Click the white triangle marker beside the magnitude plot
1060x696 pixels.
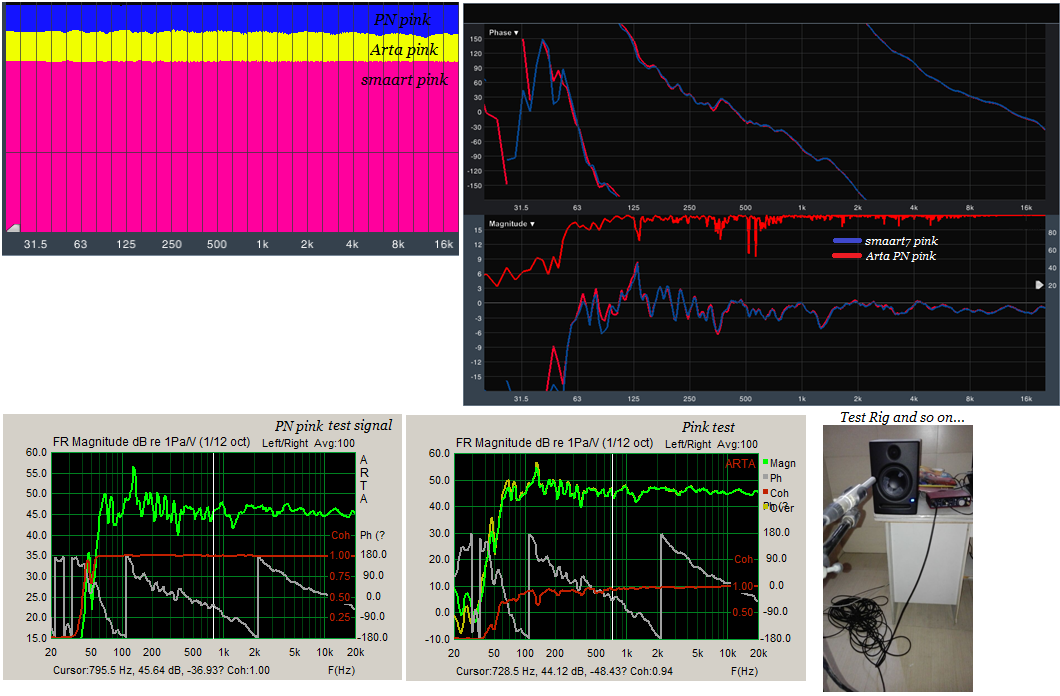click(x=1039, y=285)
